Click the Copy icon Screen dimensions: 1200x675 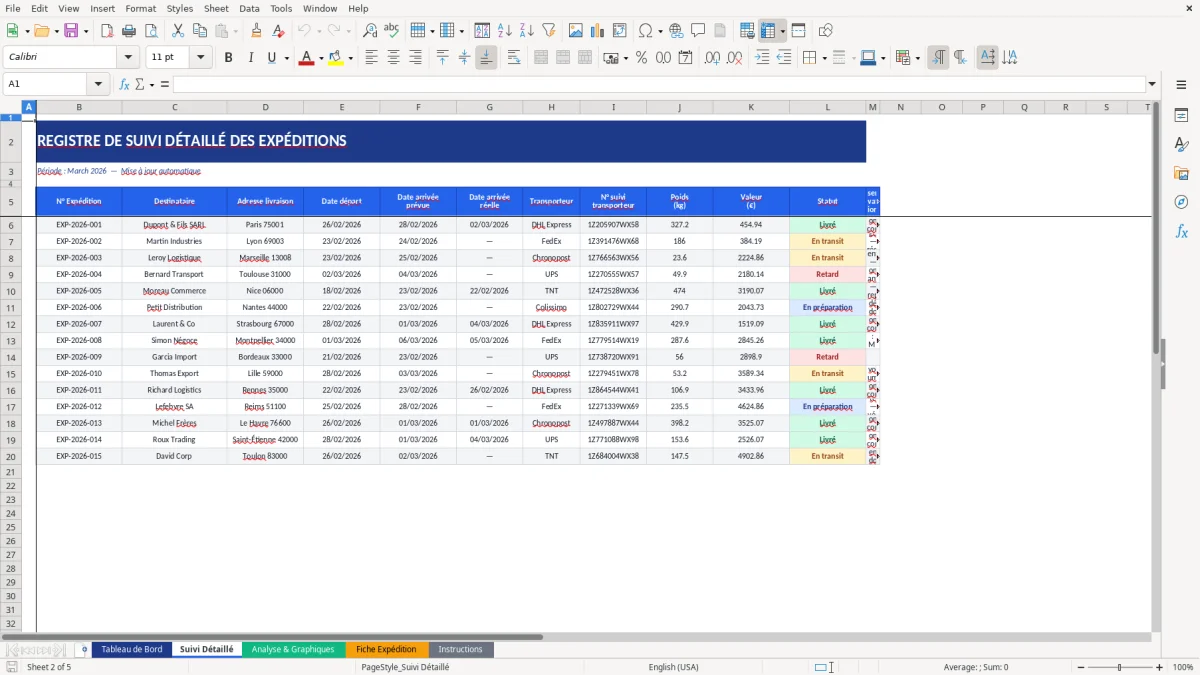[x=199, y=31]
